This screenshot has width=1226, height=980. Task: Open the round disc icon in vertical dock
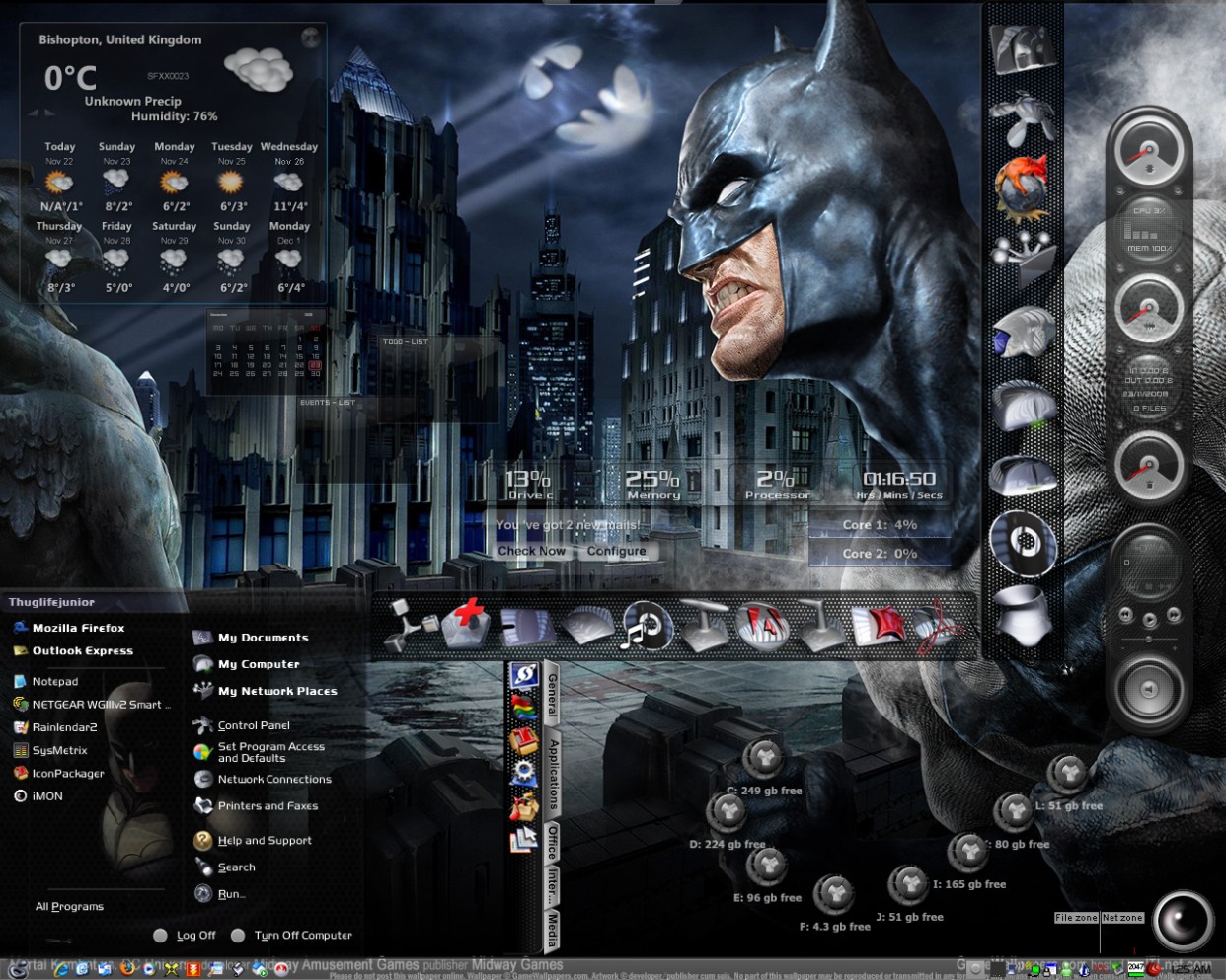[x=1024, y=543]
